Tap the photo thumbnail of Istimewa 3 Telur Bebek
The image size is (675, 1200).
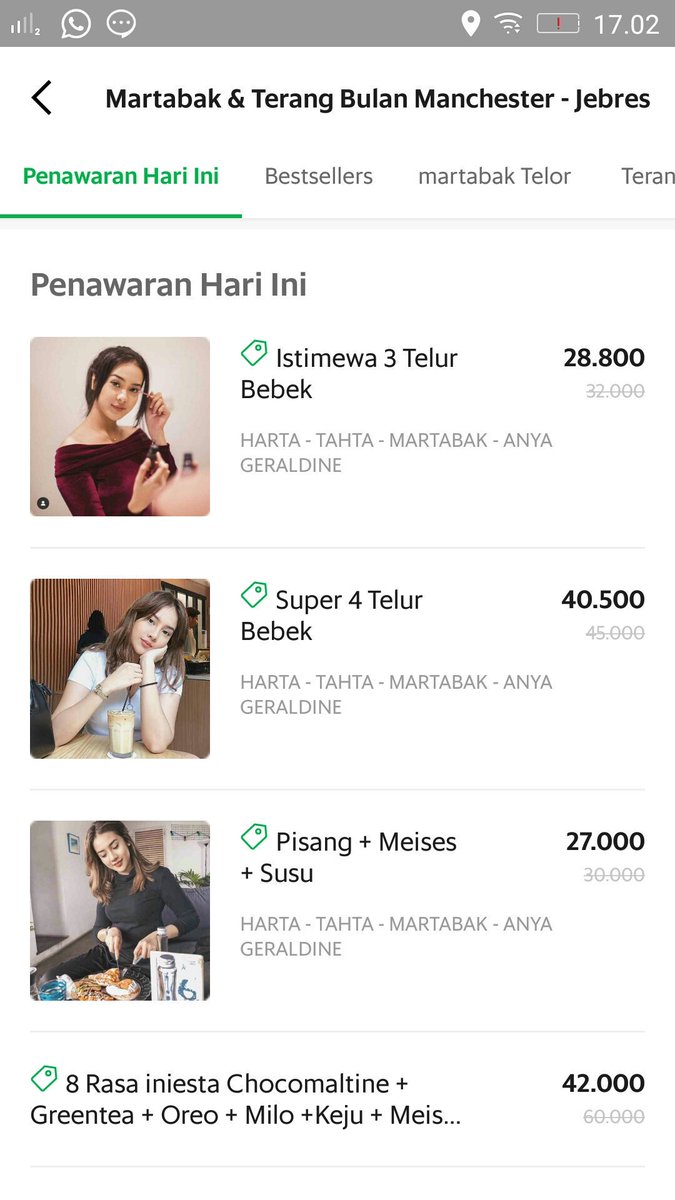[120, 426]
